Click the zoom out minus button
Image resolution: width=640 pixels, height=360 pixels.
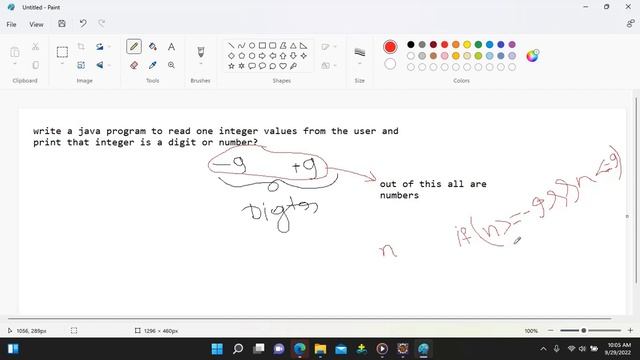(551, 330)
